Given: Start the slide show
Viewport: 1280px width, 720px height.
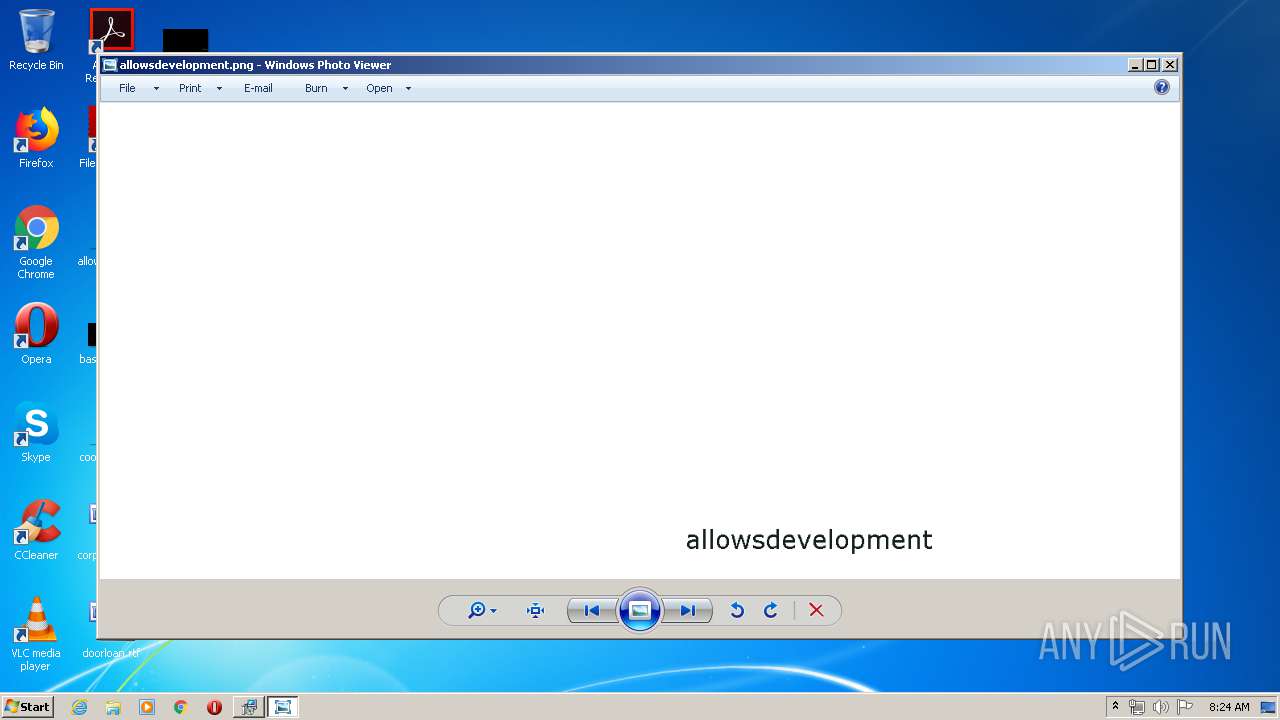Looking at the screenshot, I should (x=640, y=610).
